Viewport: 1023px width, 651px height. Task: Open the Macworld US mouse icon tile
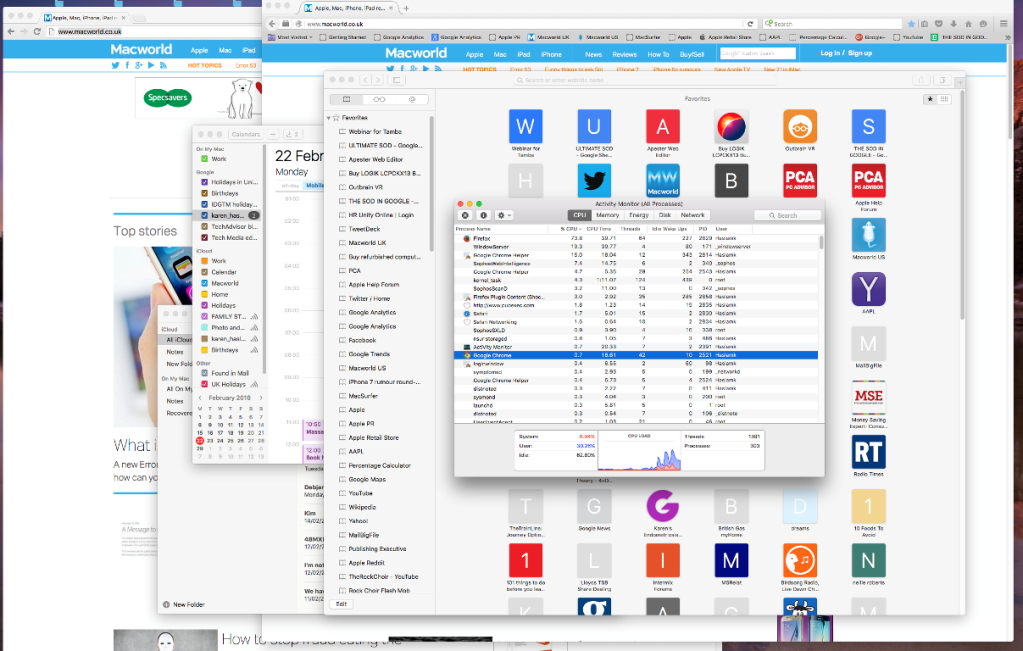[868, 235]
